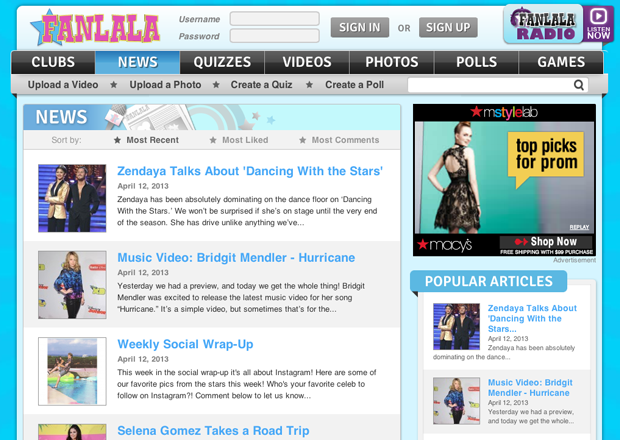Focus the Username field
The image size is (620, 440).
click(x=275, y=19)
